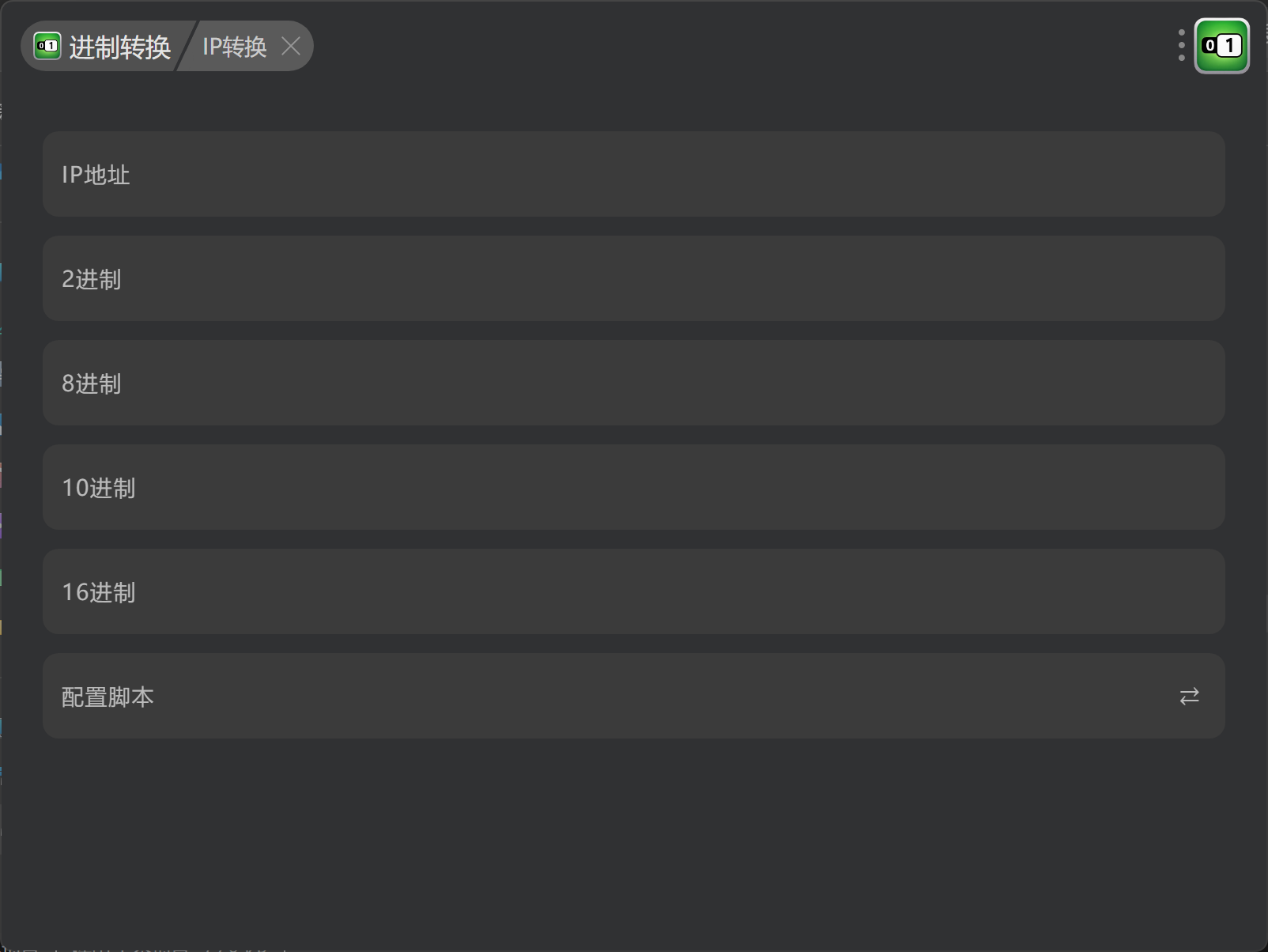
Task: Click the IP地址 placeholder label text
Action: coord(96,175)
